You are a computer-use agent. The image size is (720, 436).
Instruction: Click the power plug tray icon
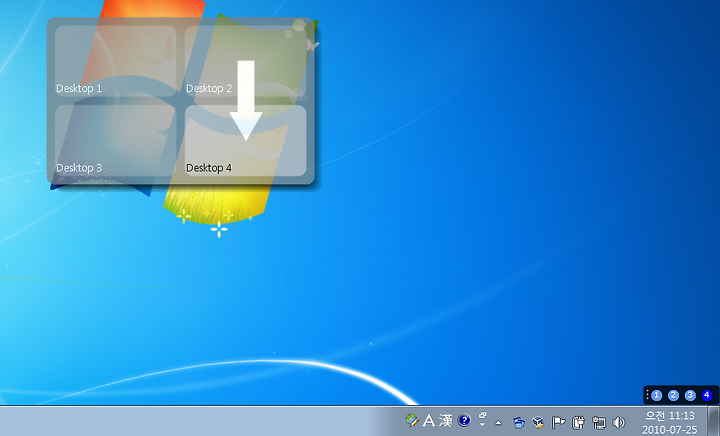578,422
